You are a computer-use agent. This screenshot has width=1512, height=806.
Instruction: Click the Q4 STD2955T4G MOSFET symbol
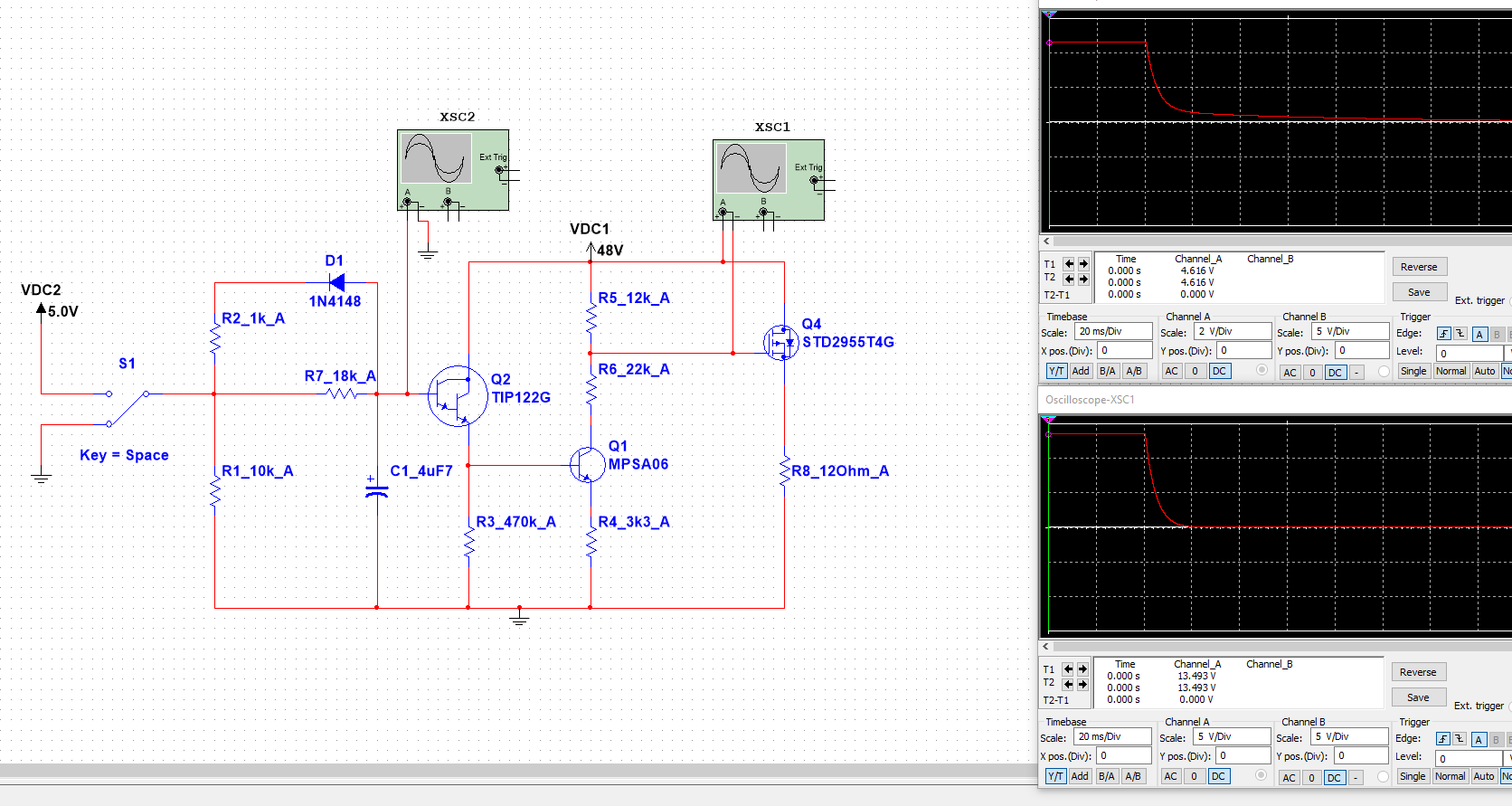pyautogui.click(x=780, y=343)
